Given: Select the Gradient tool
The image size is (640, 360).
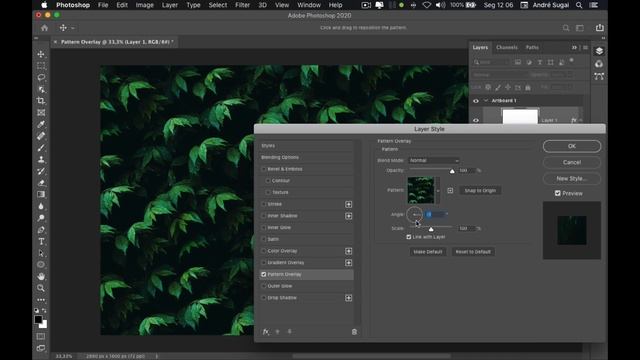Looking at the screenshot, I should [x=41, y=195].
